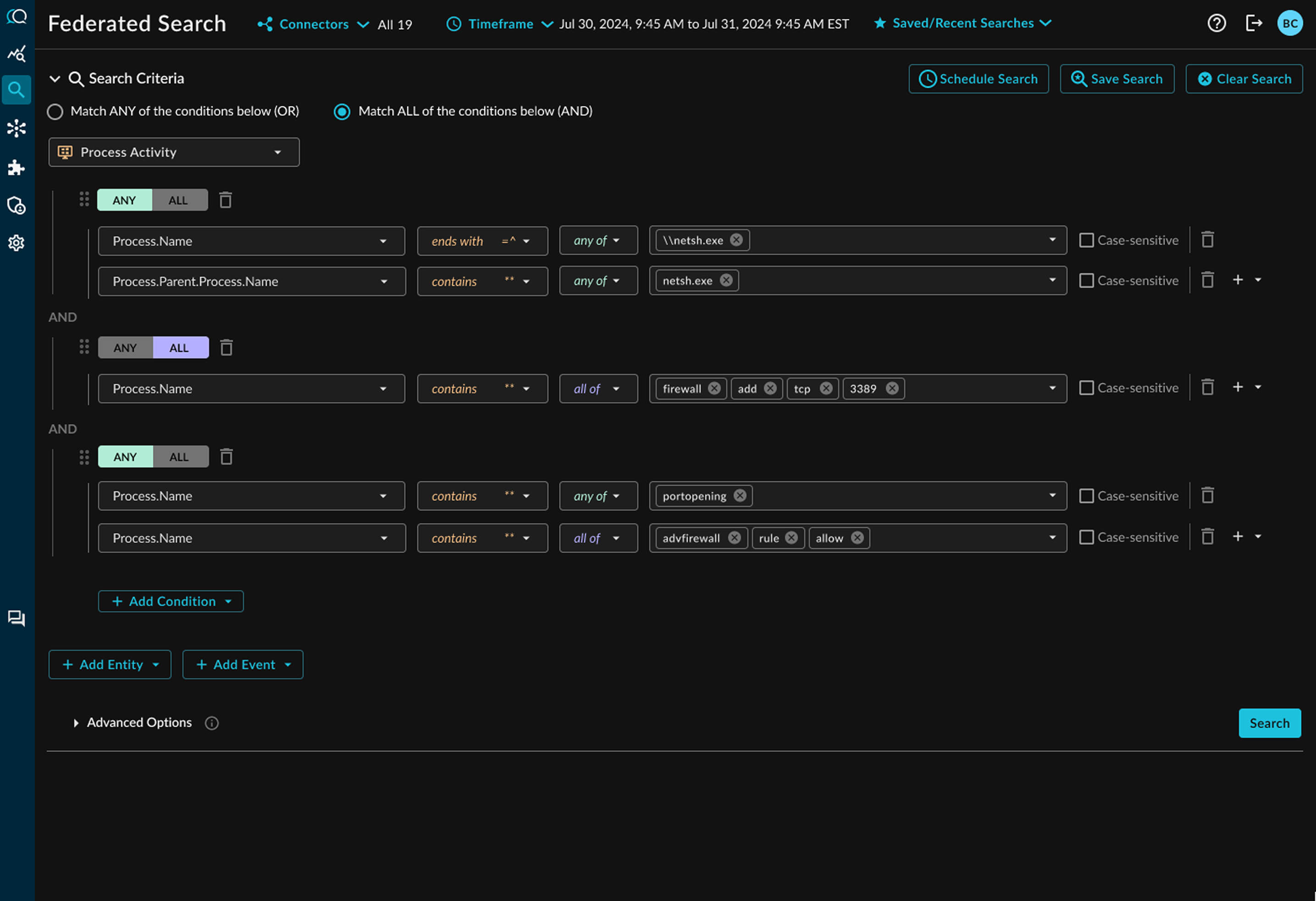Enable Case-sensitive for parent netsh.exe row
Screen dimensions: 1316x901
(1086, 280)
